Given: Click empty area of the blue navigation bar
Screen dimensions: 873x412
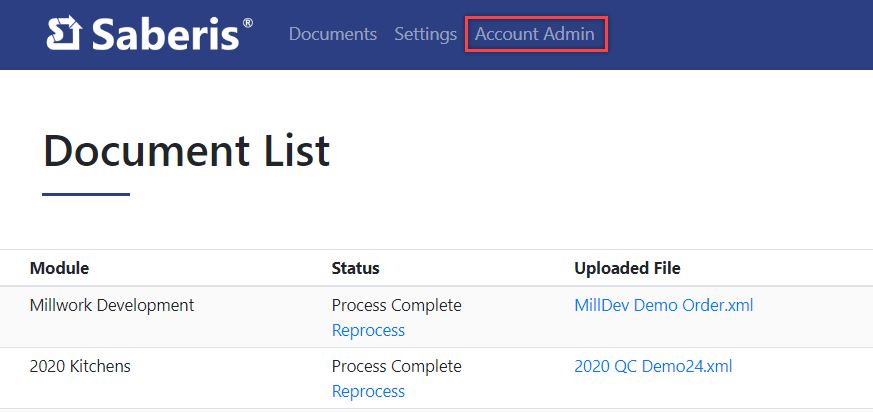Looking at the screenshot, I should [740, 34].
